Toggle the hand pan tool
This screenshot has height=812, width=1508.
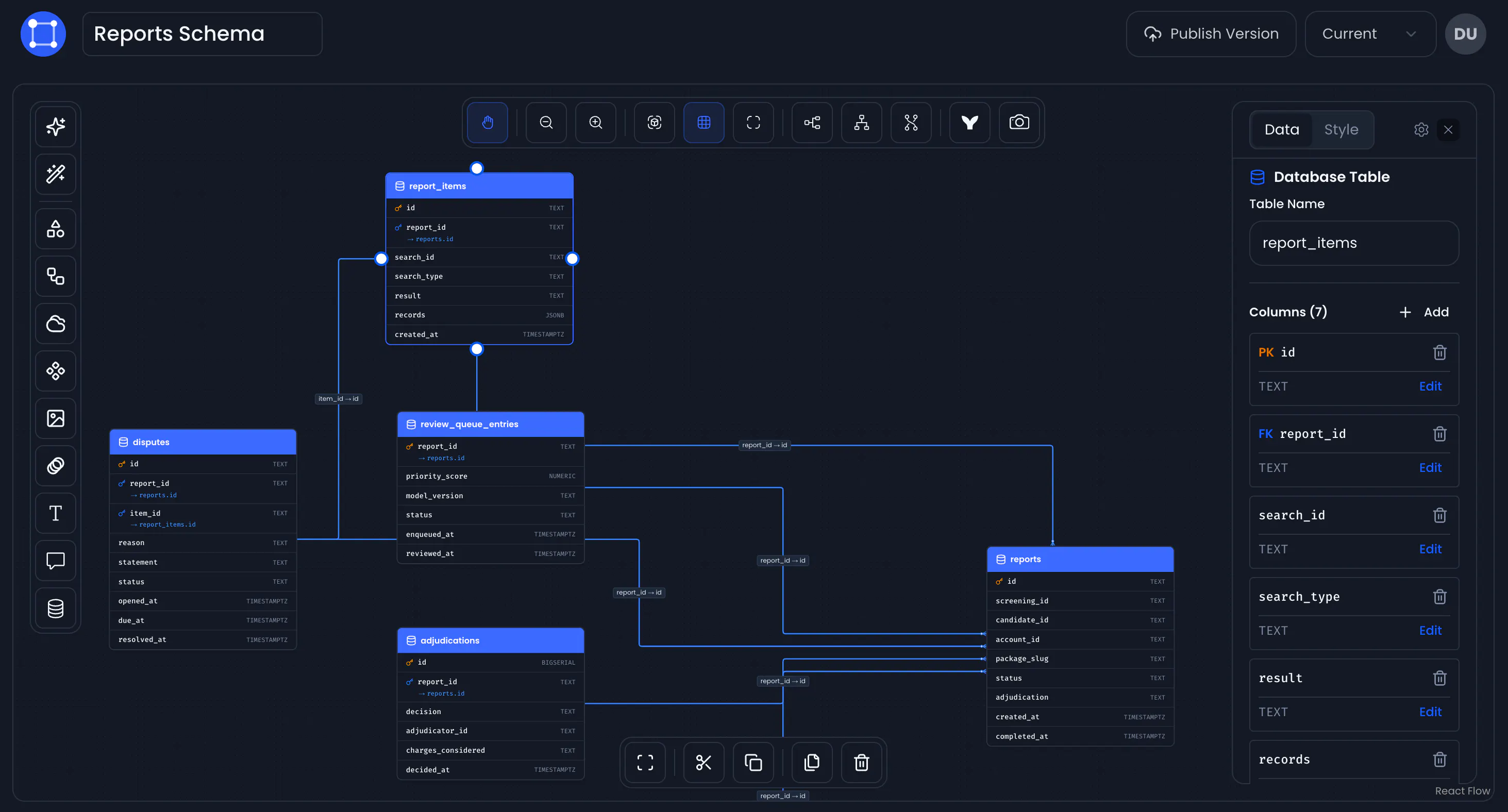(x=488, y=122)
